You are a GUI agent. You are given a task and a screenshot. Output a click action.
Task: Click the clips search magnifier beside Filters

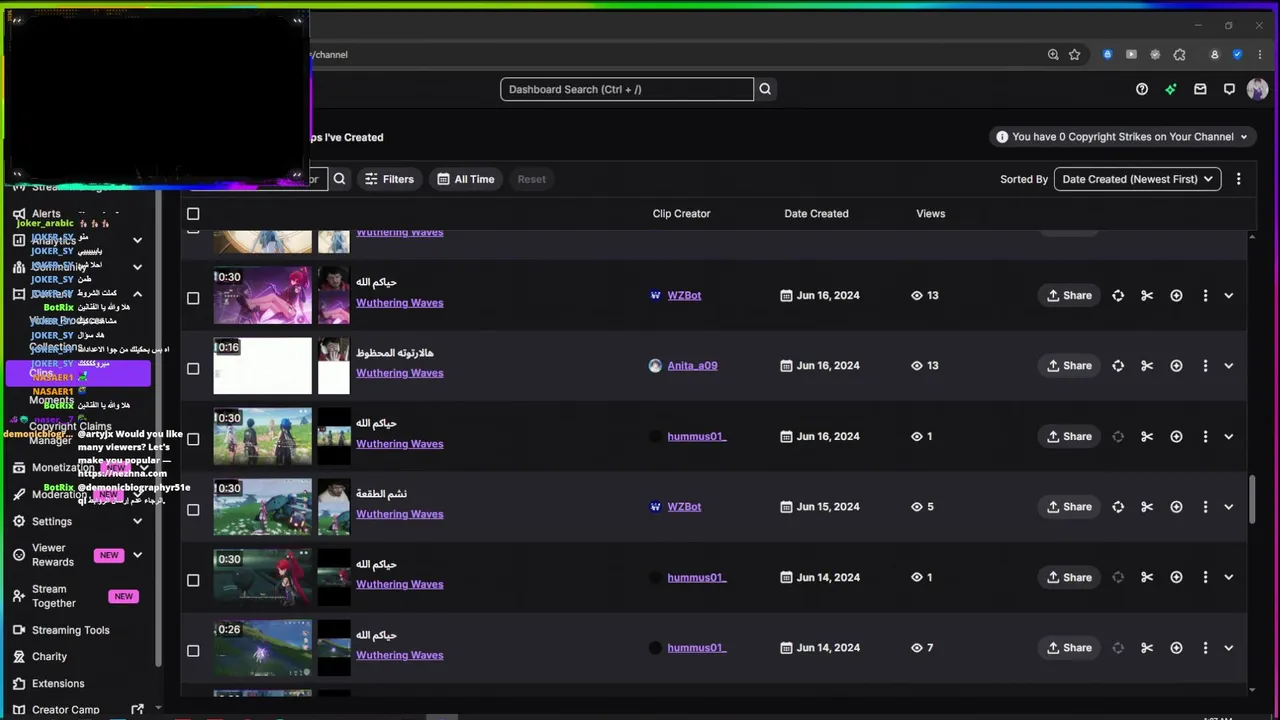(340, 179)
